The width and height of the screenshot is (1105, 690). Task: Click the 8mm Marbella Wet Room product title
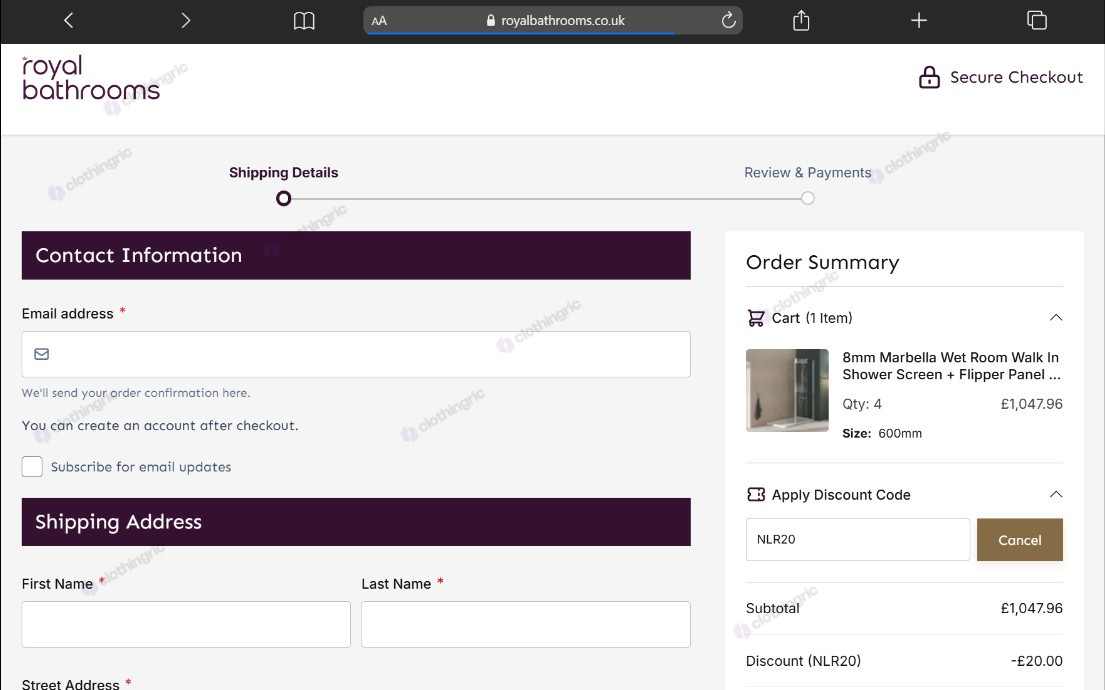pyautogui.click(x=951, y=366)
